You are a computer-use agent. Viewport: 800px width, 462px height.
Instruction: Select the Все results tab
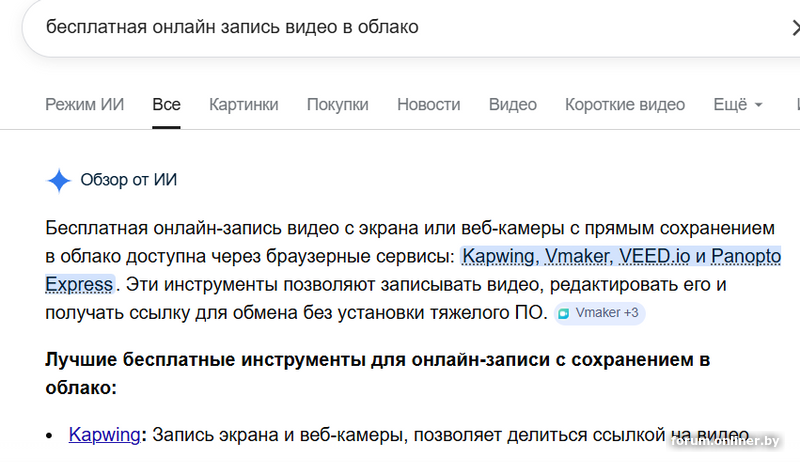[x=166, y=104]
